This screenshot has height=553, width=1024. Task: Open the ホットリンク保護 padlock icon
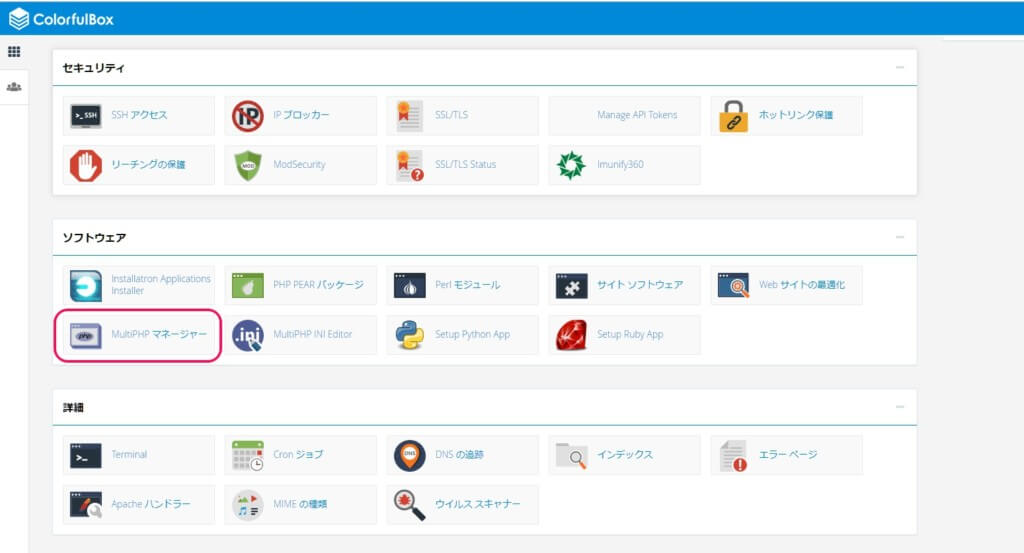click(733, 115)
